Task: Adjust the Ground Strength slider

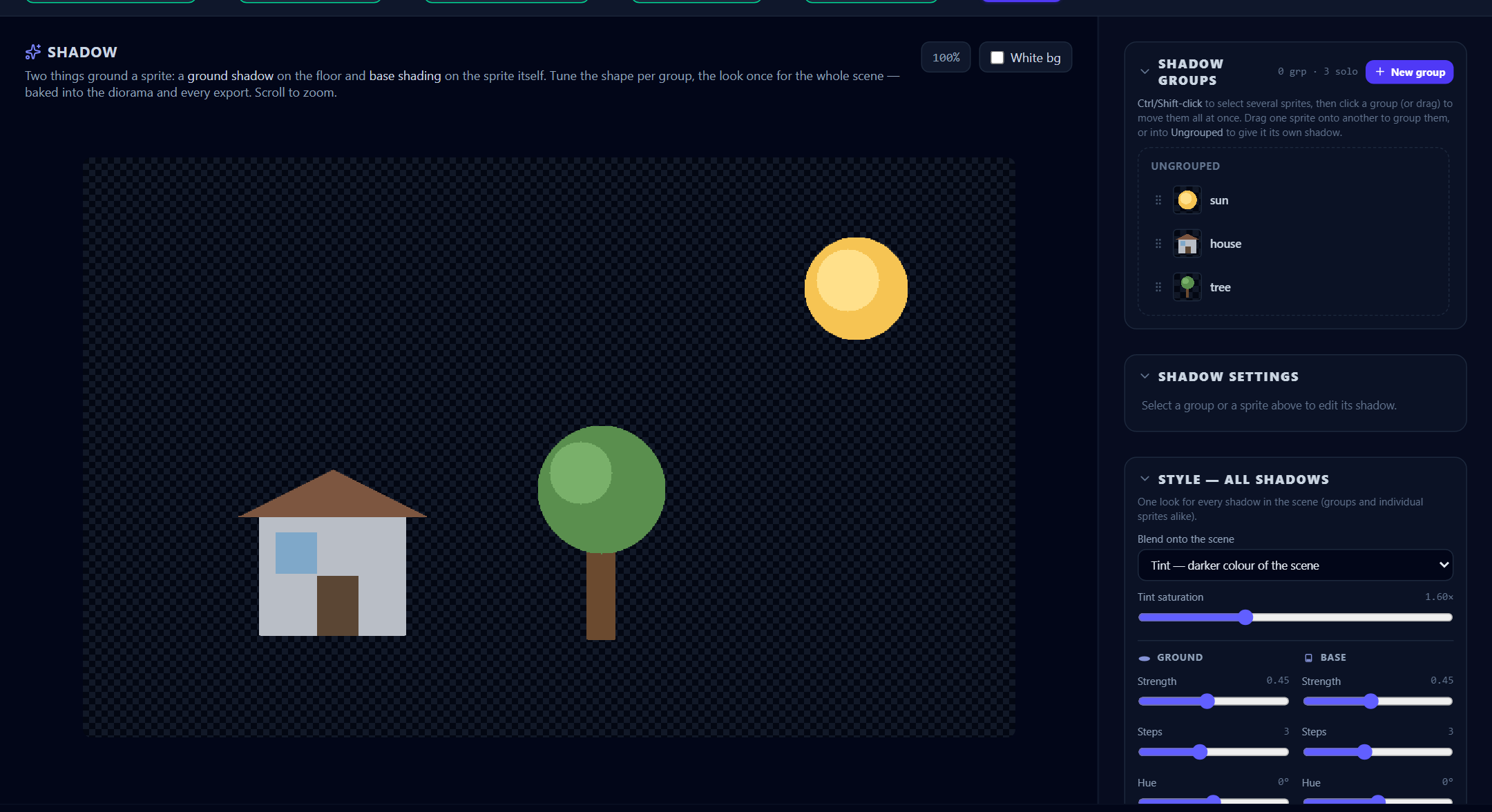Action: [1213, 702]
